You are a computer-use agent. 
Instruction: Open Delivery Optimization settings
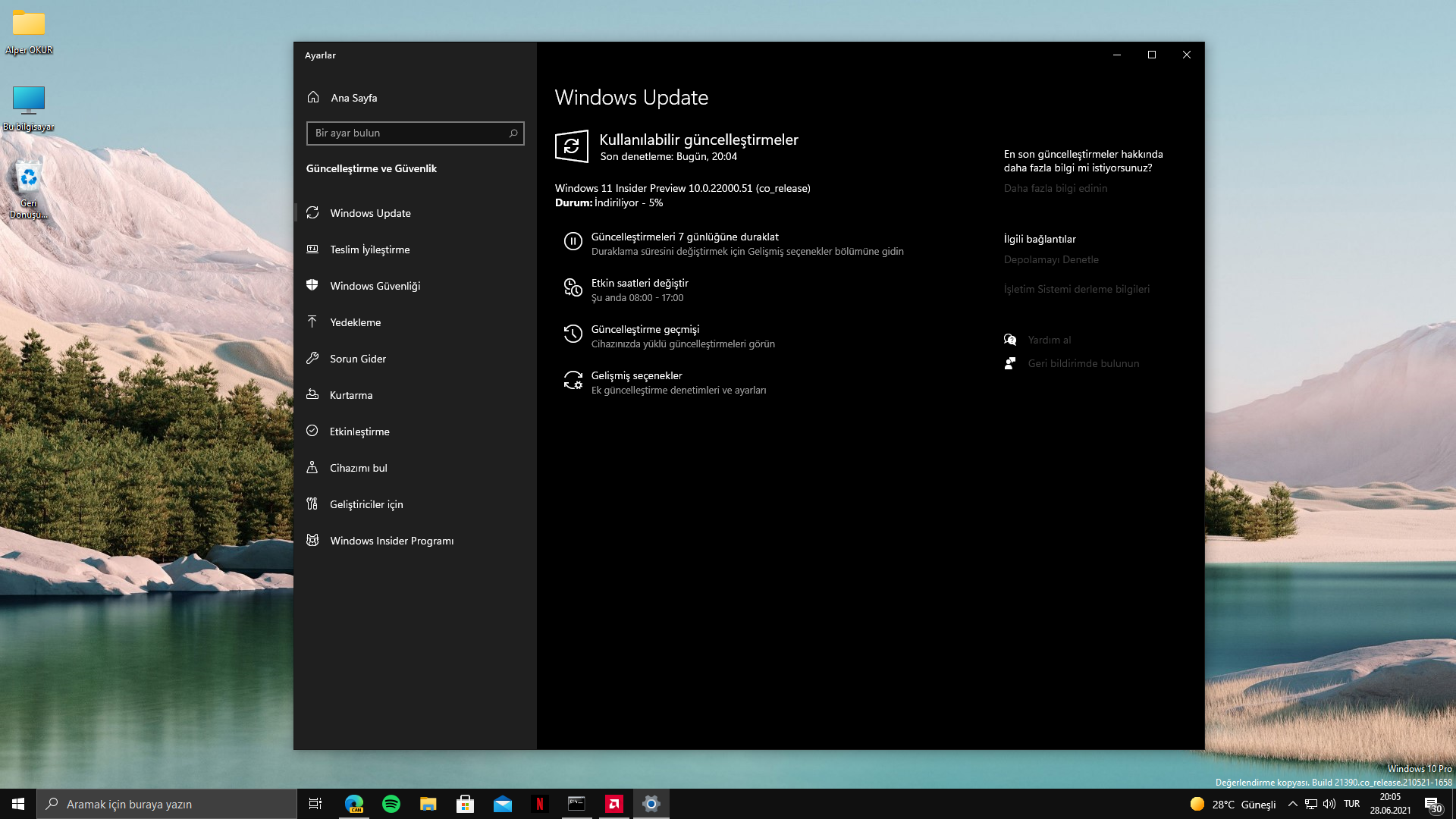tap(369, 249)
